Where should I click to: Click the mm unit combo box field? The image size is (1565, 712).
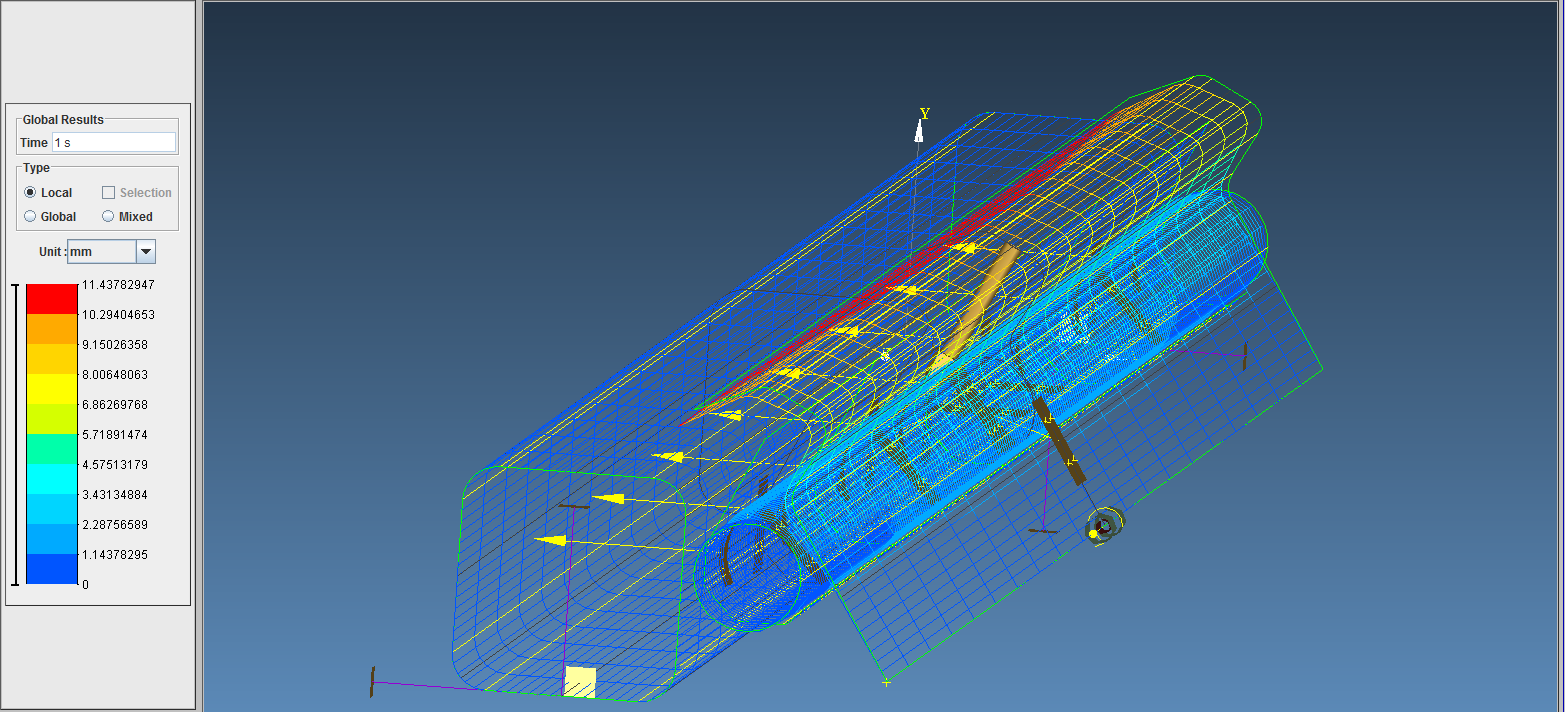coord(101,252)
